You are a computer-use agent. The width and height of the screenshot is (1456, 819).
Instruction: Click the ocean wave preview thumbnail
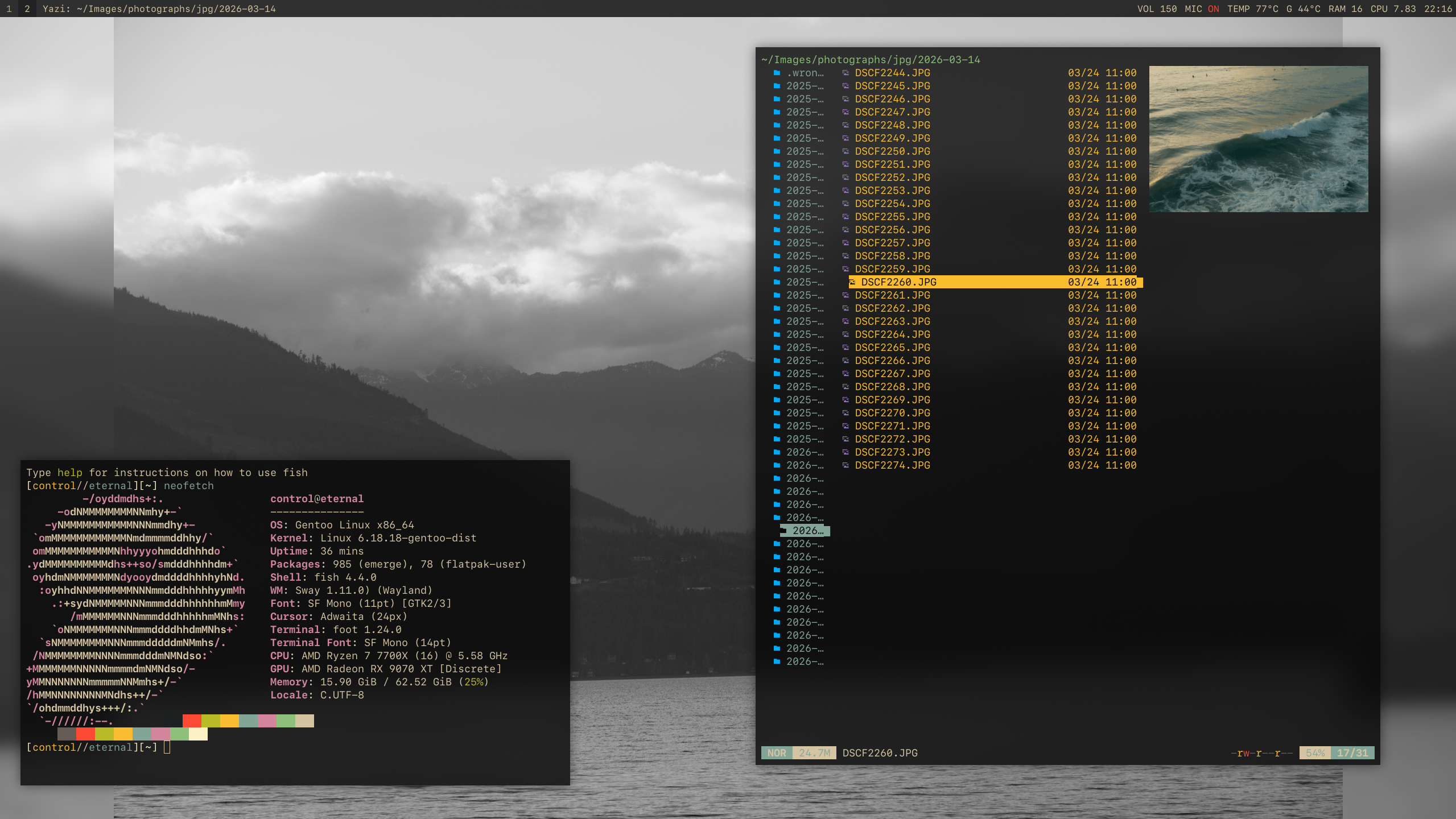point(1258,139)
